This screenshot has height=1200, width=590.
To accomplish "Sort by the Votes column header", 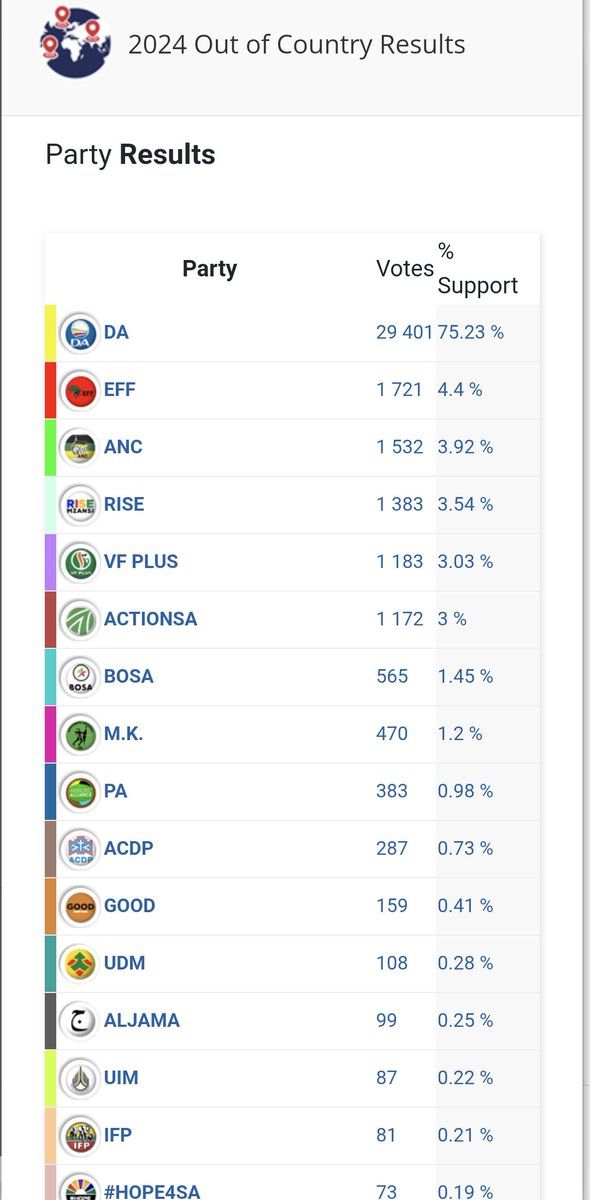I will coord(405,268).
